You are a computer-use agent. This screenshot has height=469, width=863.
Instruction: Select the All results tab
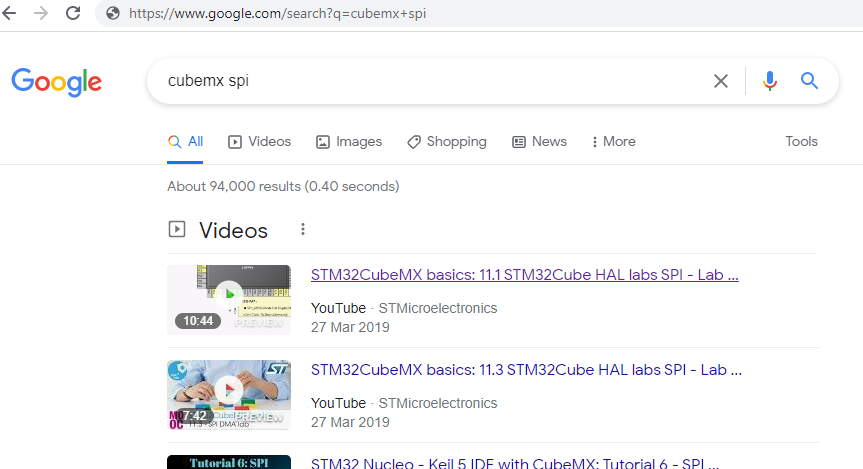(185, 142)
